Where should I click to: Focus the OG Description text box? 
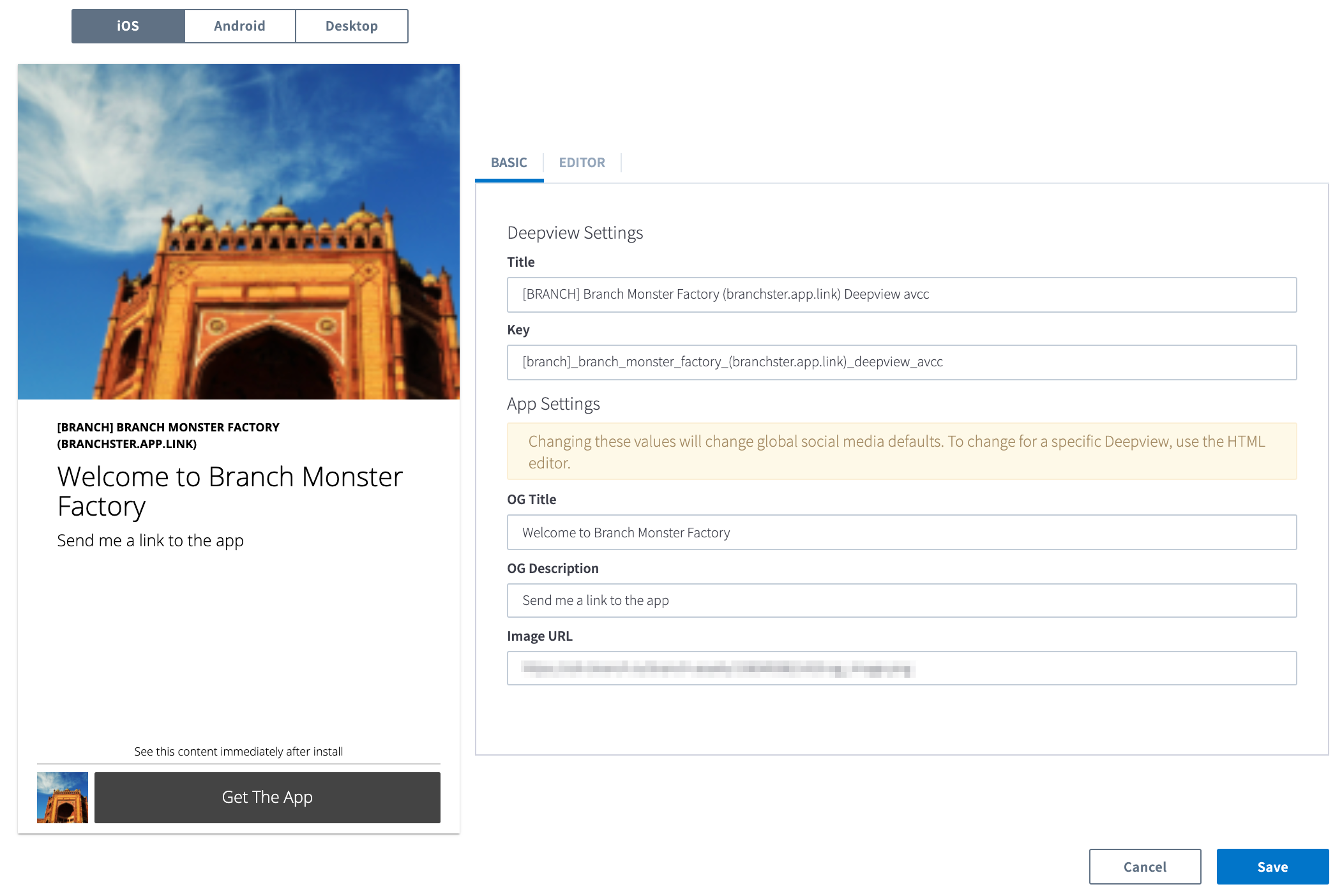tap(901, 601)
